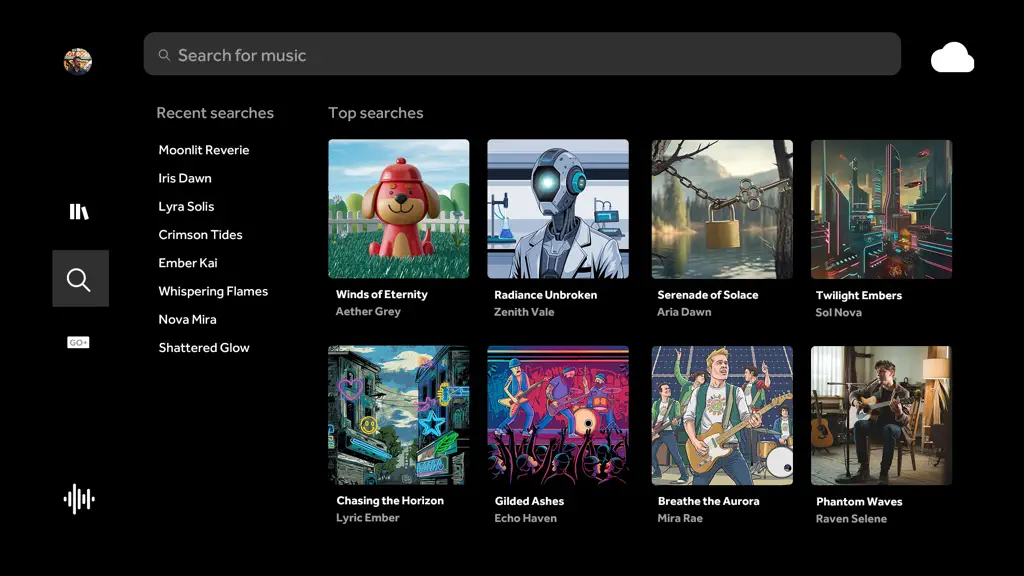Screen dimensions: 1024x576
Task: Open the Library icon in sidebar
Action: point(79,212)
